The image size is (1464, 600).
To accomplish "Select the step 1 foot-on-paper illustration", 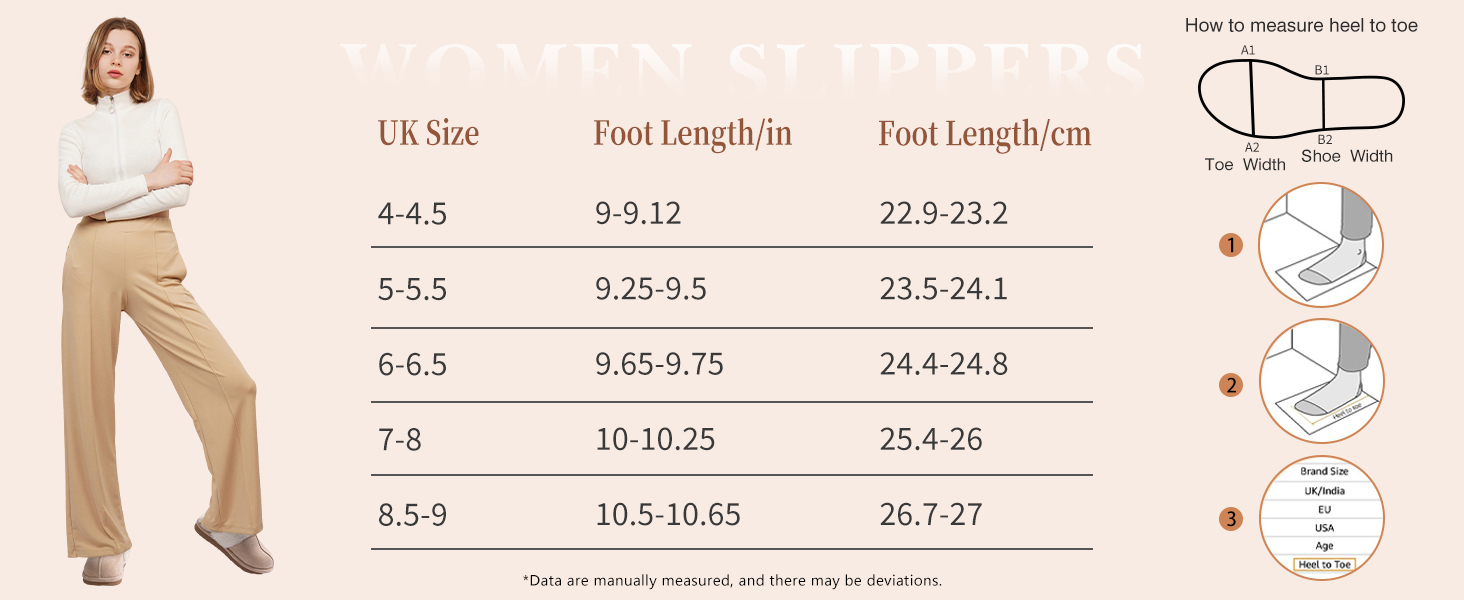I will pos(1320,245).
